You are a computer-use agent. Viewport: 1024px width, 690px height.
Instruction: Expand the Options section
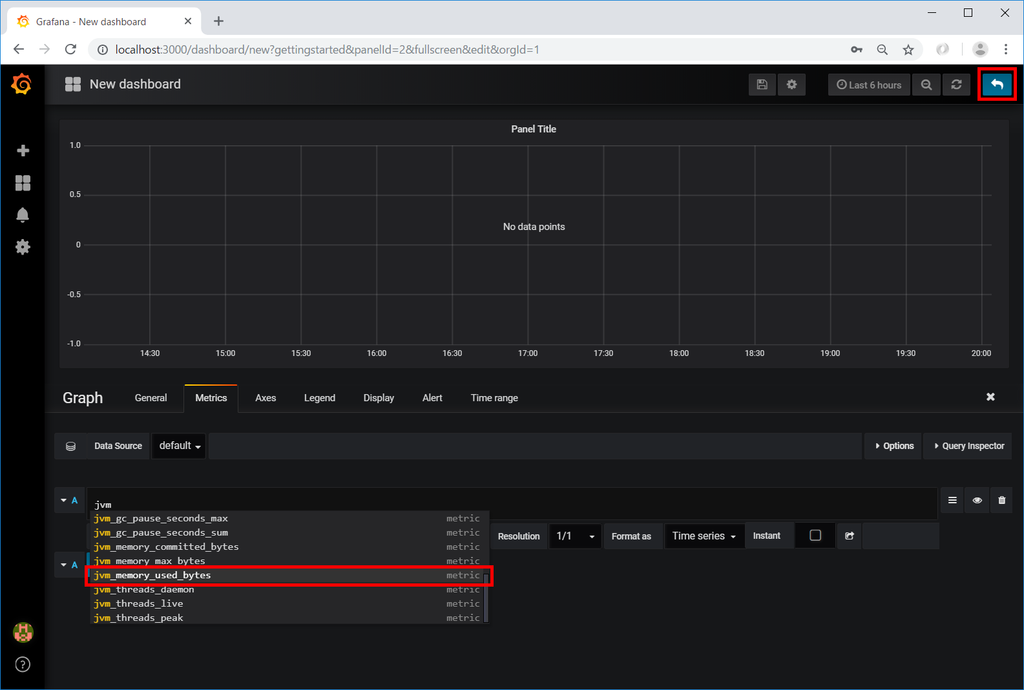point(893,446)
